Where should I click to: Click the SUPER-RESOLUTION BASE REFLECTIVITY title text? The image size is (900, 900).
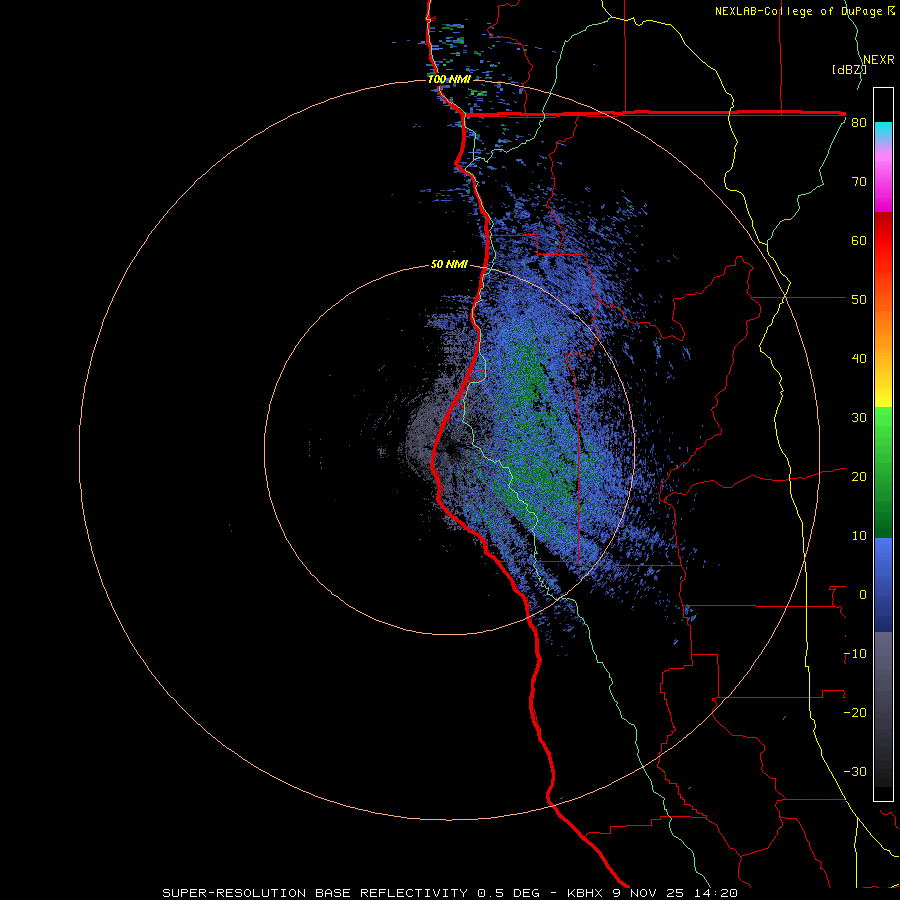pos(313,893)
